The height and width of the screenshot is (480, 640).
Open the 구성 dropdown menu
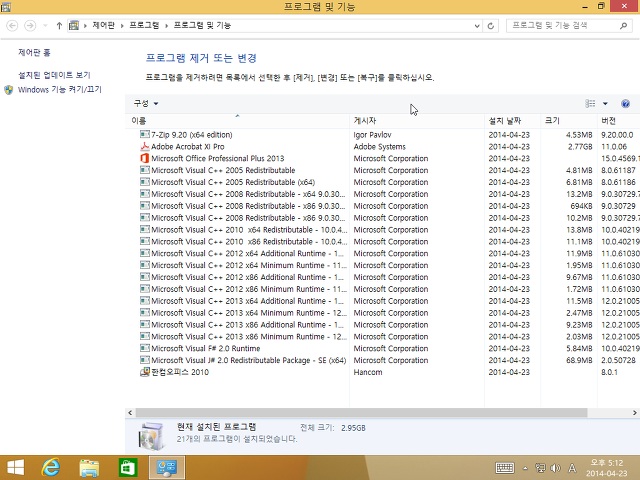click(x=146, y=103)
